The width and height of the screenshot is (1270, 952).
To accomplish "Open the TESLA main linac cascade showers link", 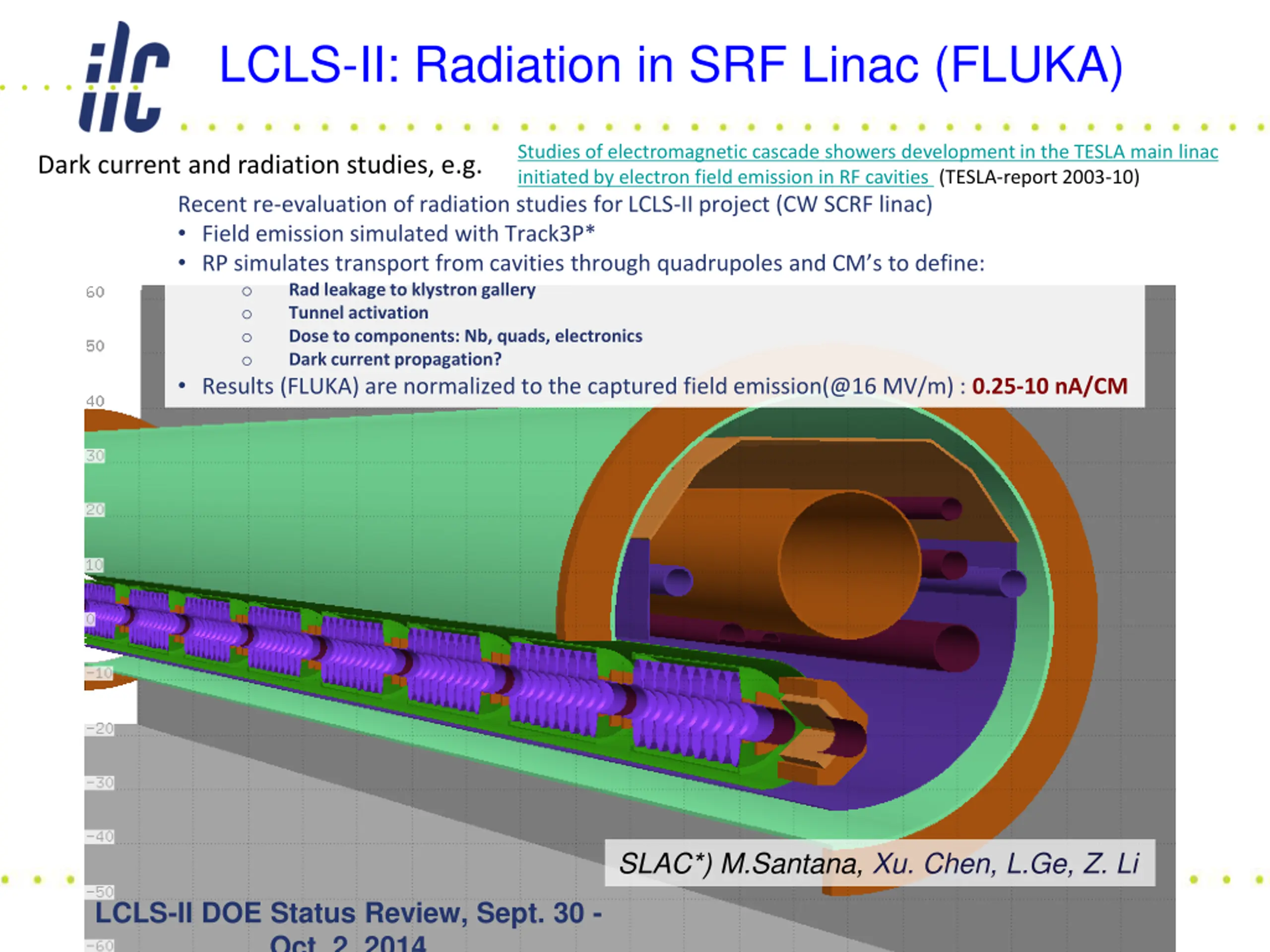I will [x=868, y=164].
